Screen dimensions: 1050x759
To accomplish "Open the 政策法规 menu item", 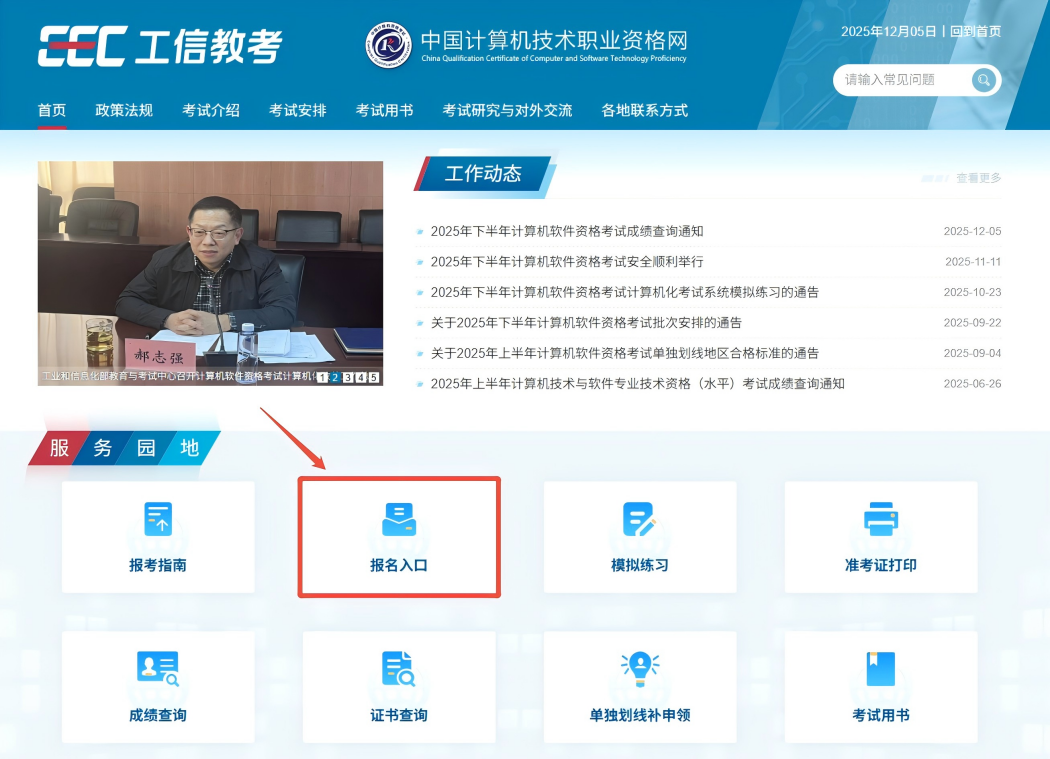I will click(124, 110).
